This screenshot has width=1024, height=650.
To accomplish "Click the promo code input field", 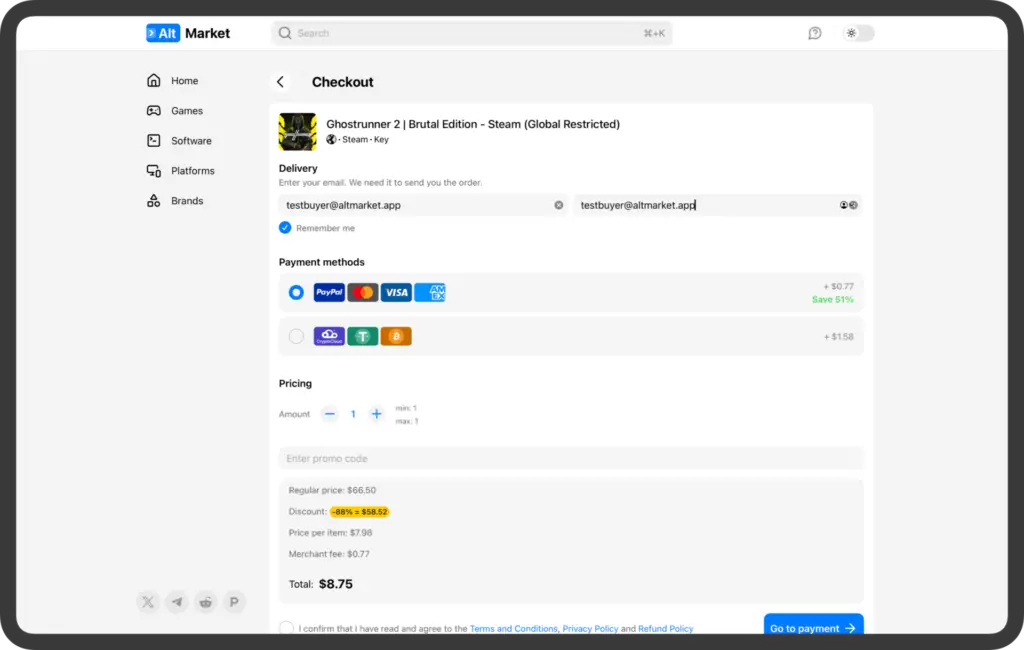I will tap(571, 459).
